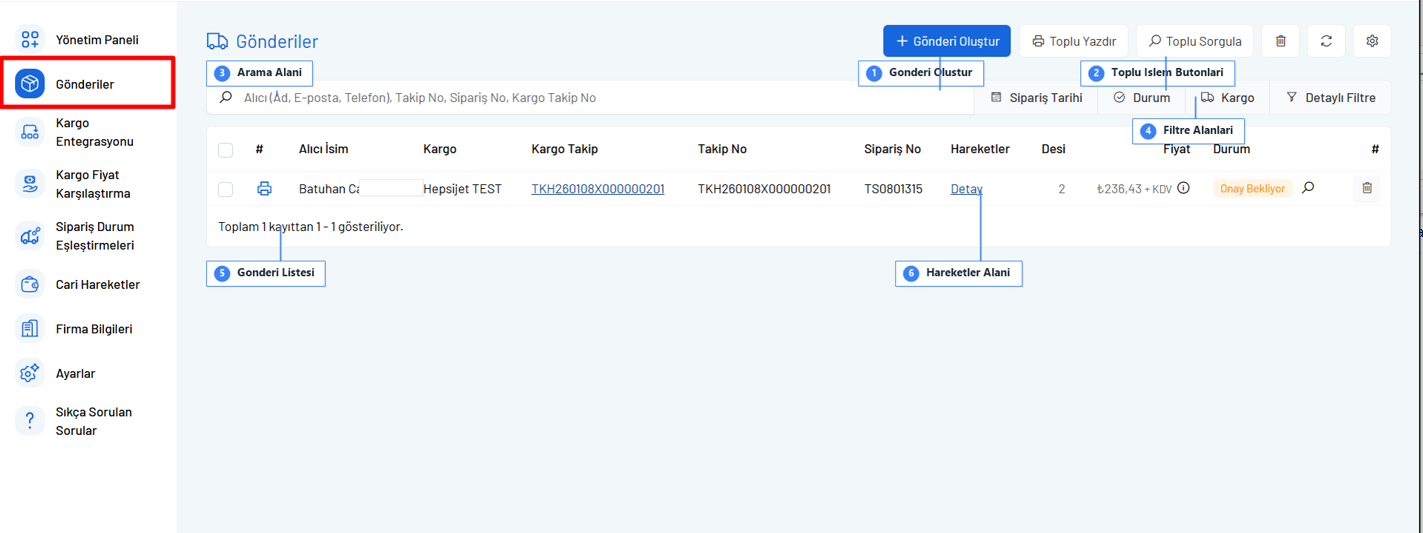
Task: Click the printer icon in shipment row
Action: [x=264, y=188]
